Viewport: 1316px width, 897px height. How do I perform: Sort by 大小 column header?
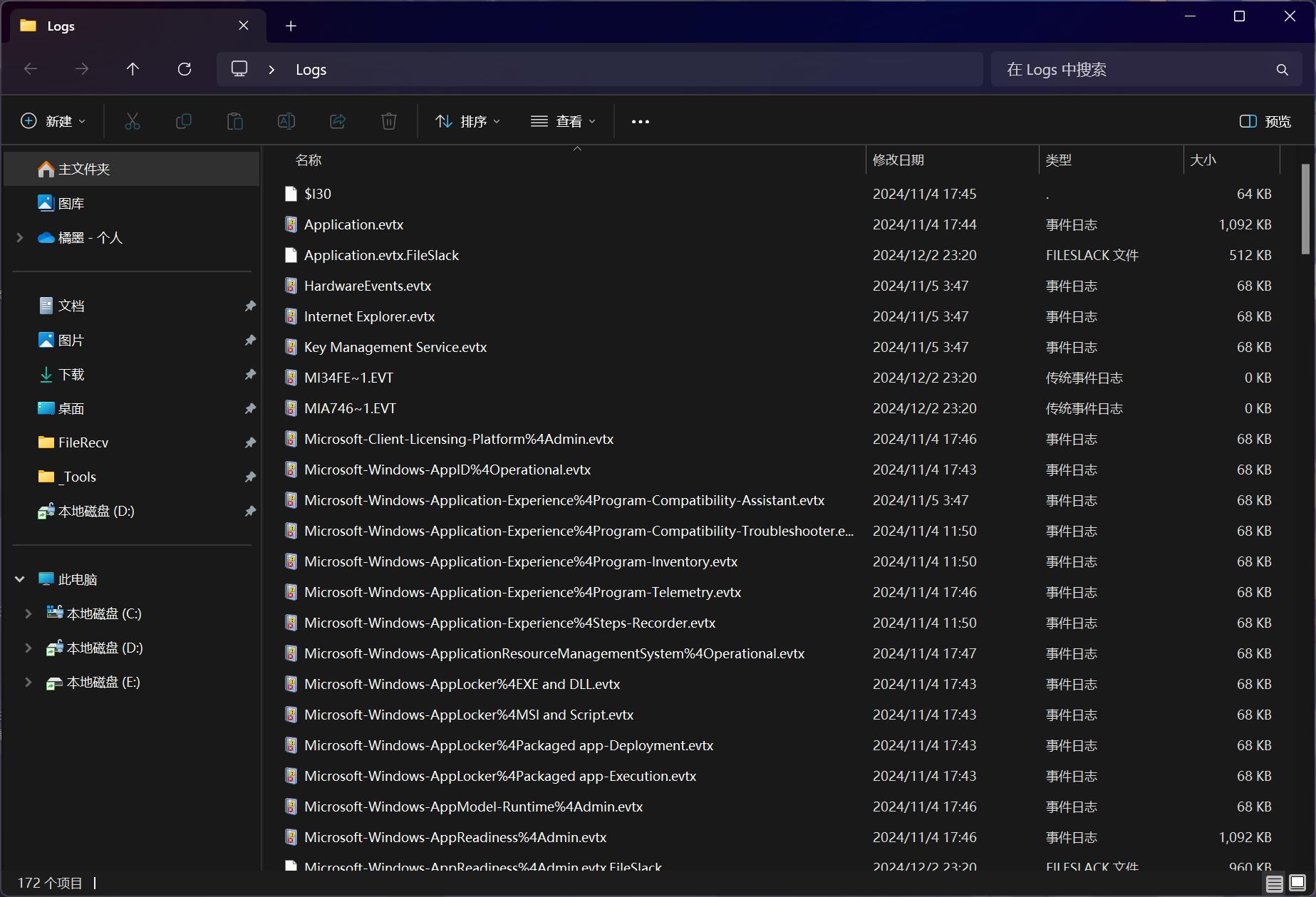(x=1232, y=160)
